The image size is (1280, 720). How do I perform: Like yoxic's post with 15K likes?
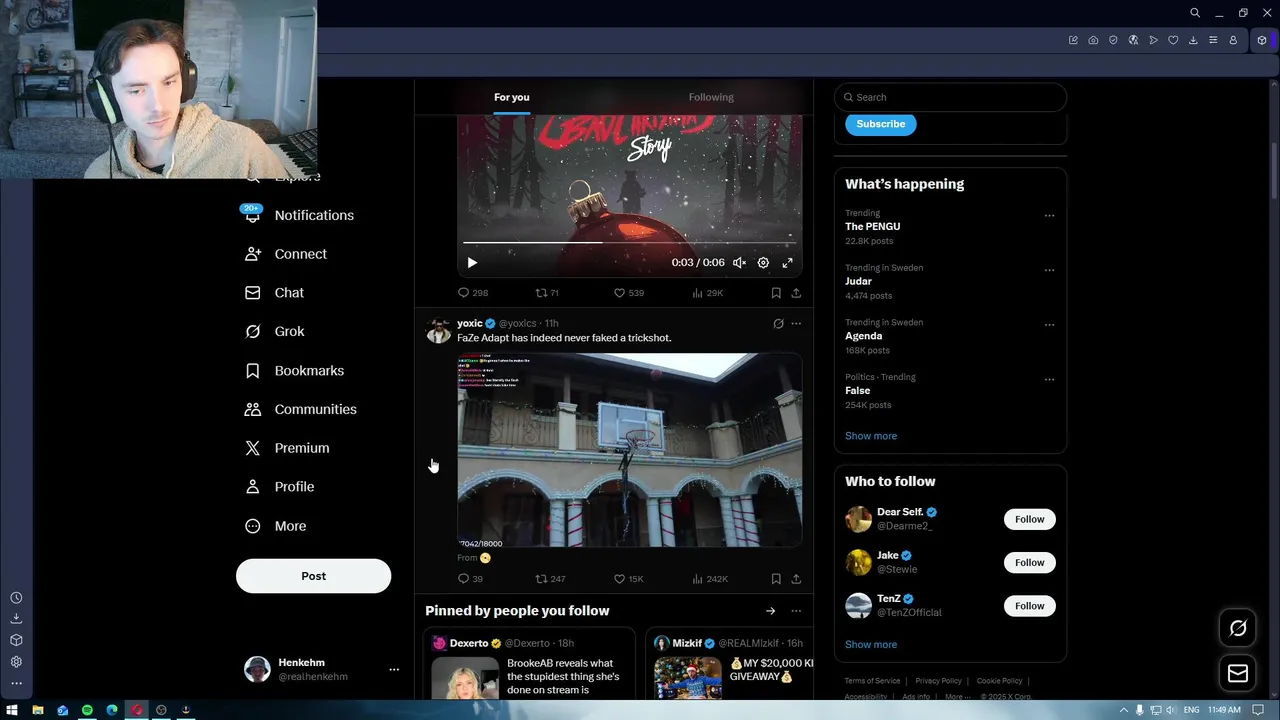click(628, 579)
